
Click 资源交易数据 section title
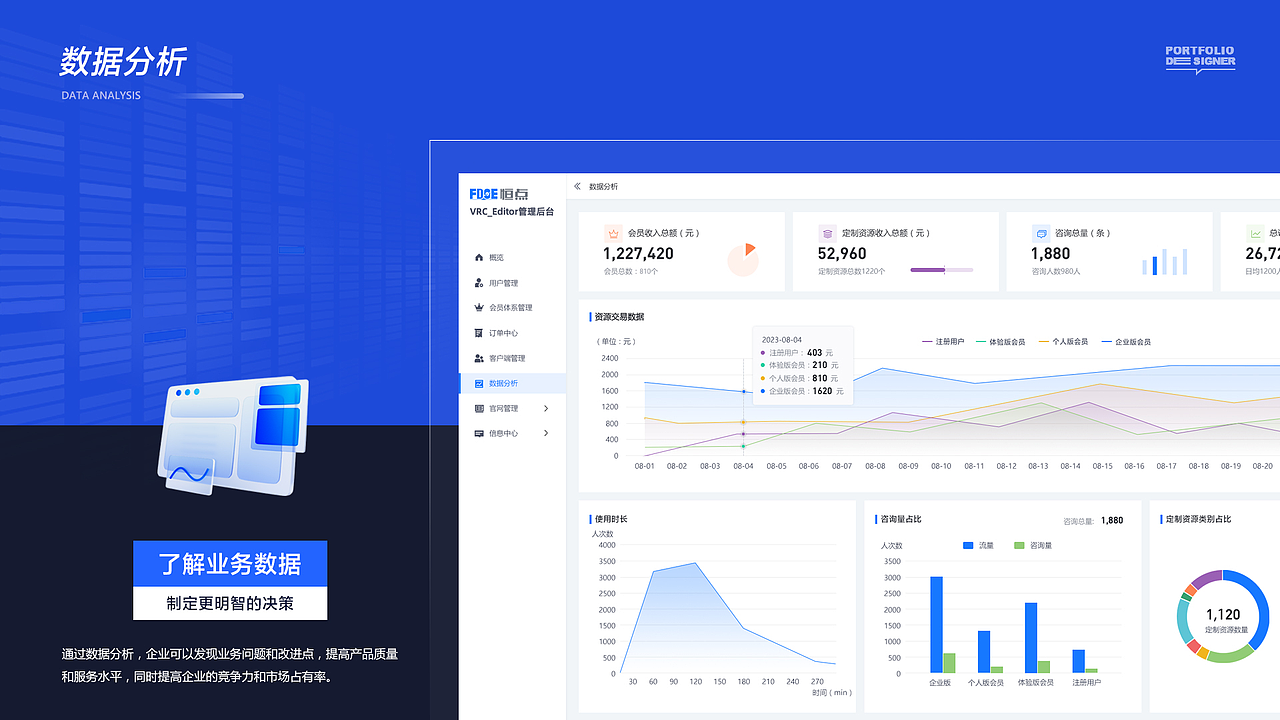coord(619,317)
